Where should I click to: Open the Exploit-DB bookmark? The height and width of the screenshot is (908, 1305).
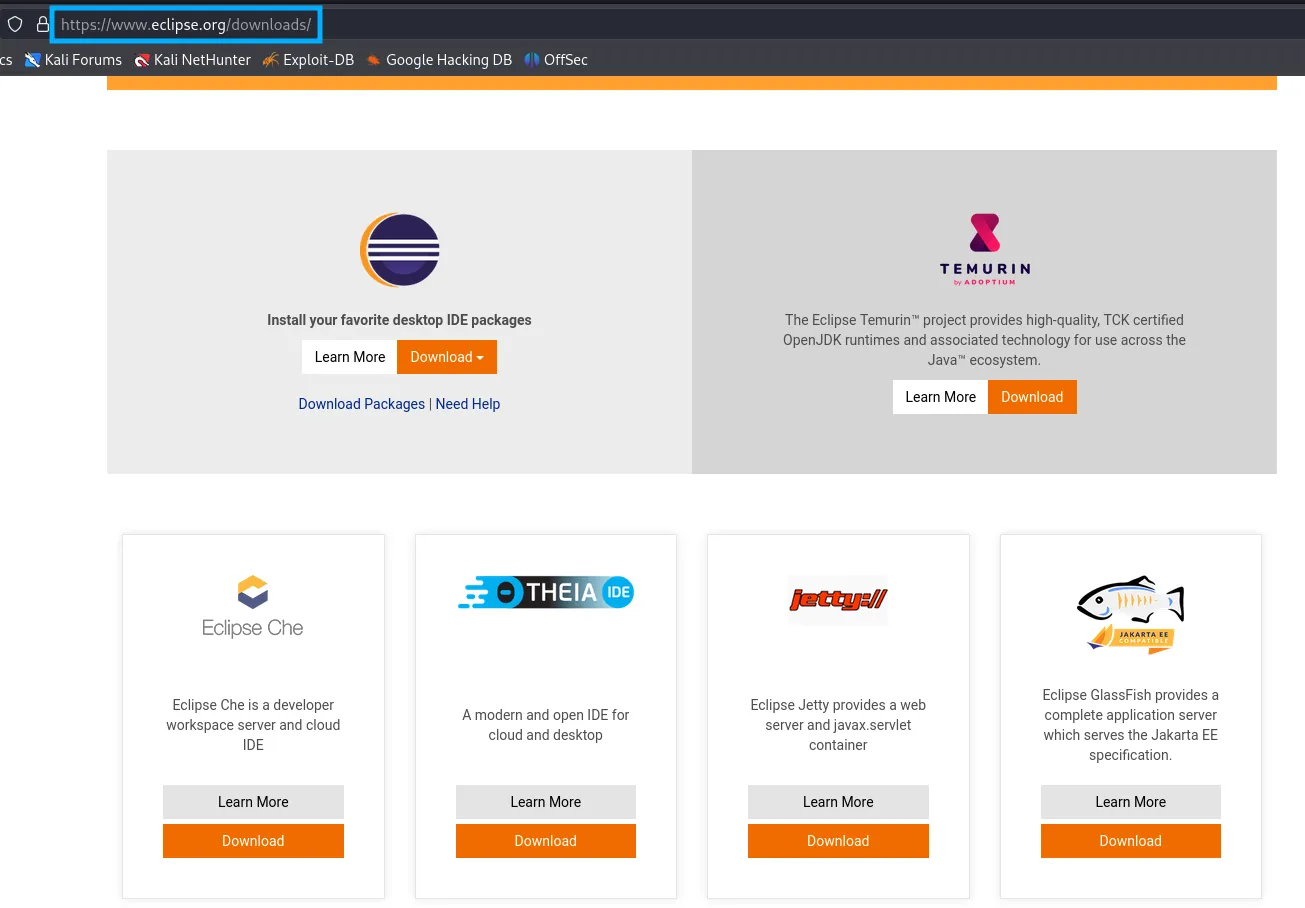[x=308, y=60]
